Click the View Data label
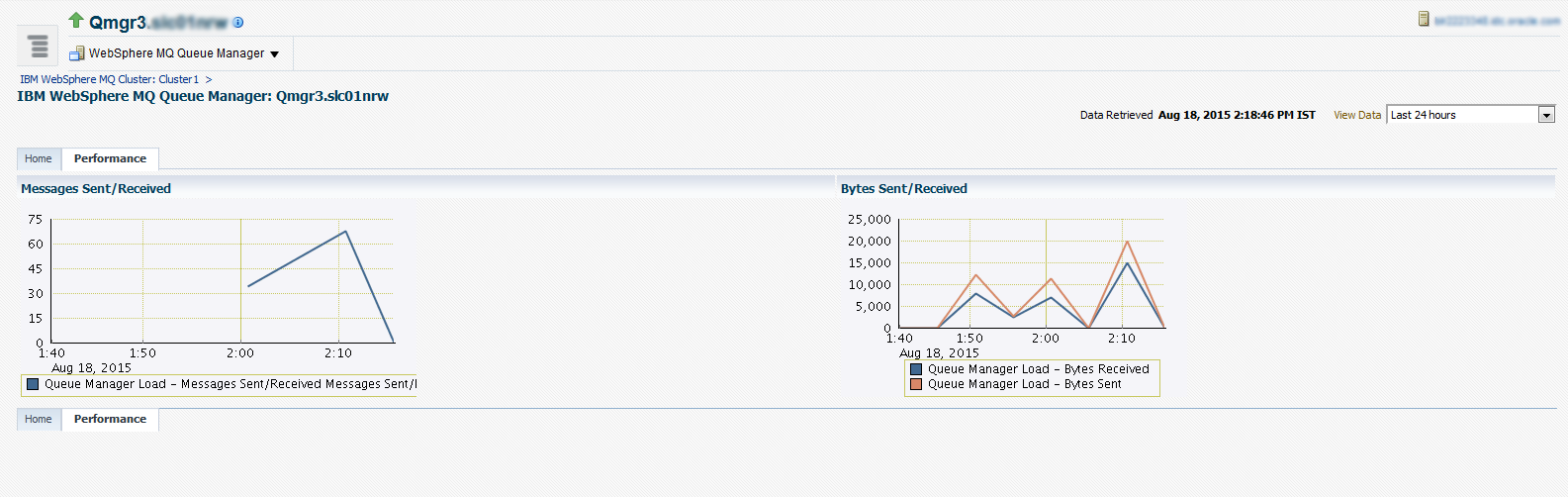 tap(1357, 115)
